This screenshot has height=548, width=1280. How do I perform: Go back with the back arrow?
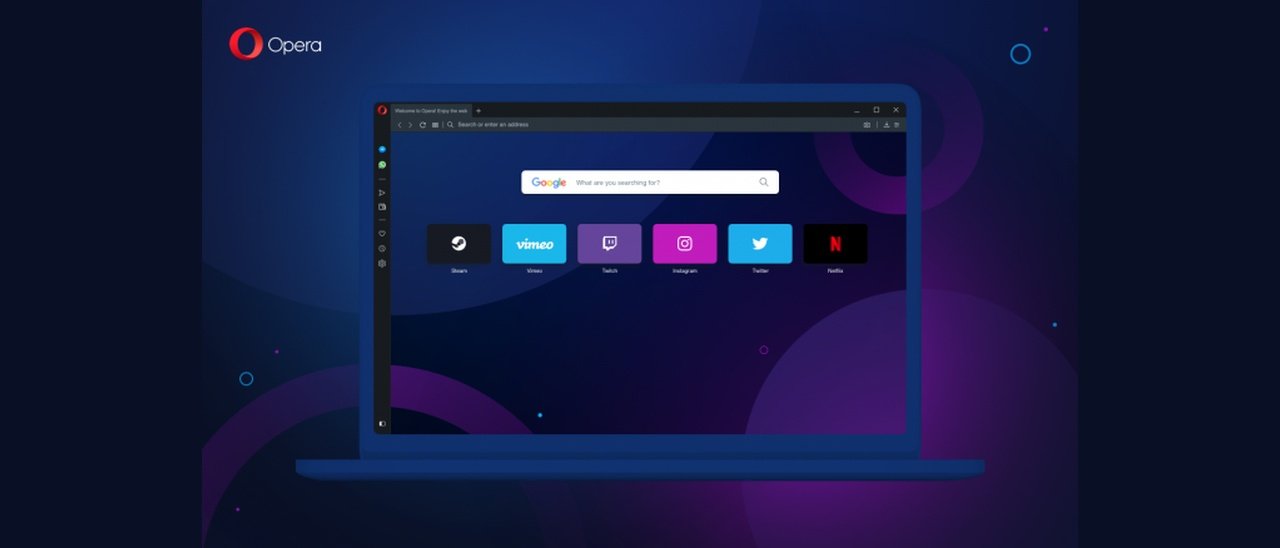click(x=400, y=125)
